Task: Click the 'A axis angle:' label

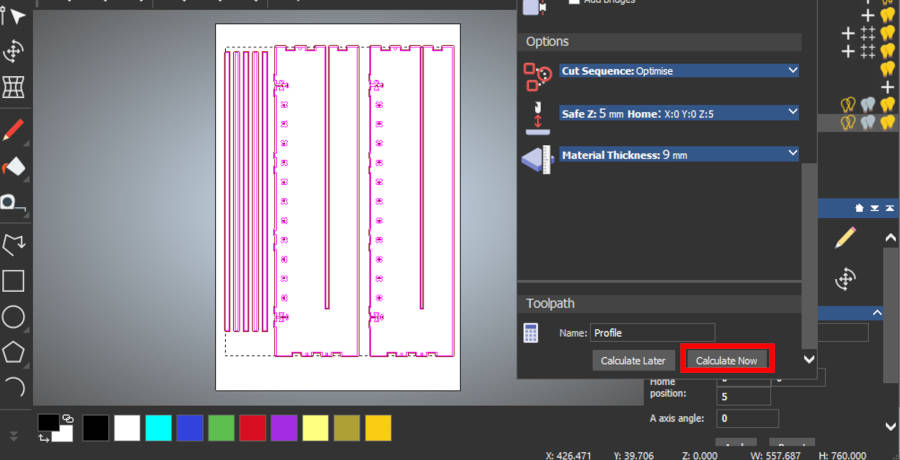Action: (x=676, y=418)
